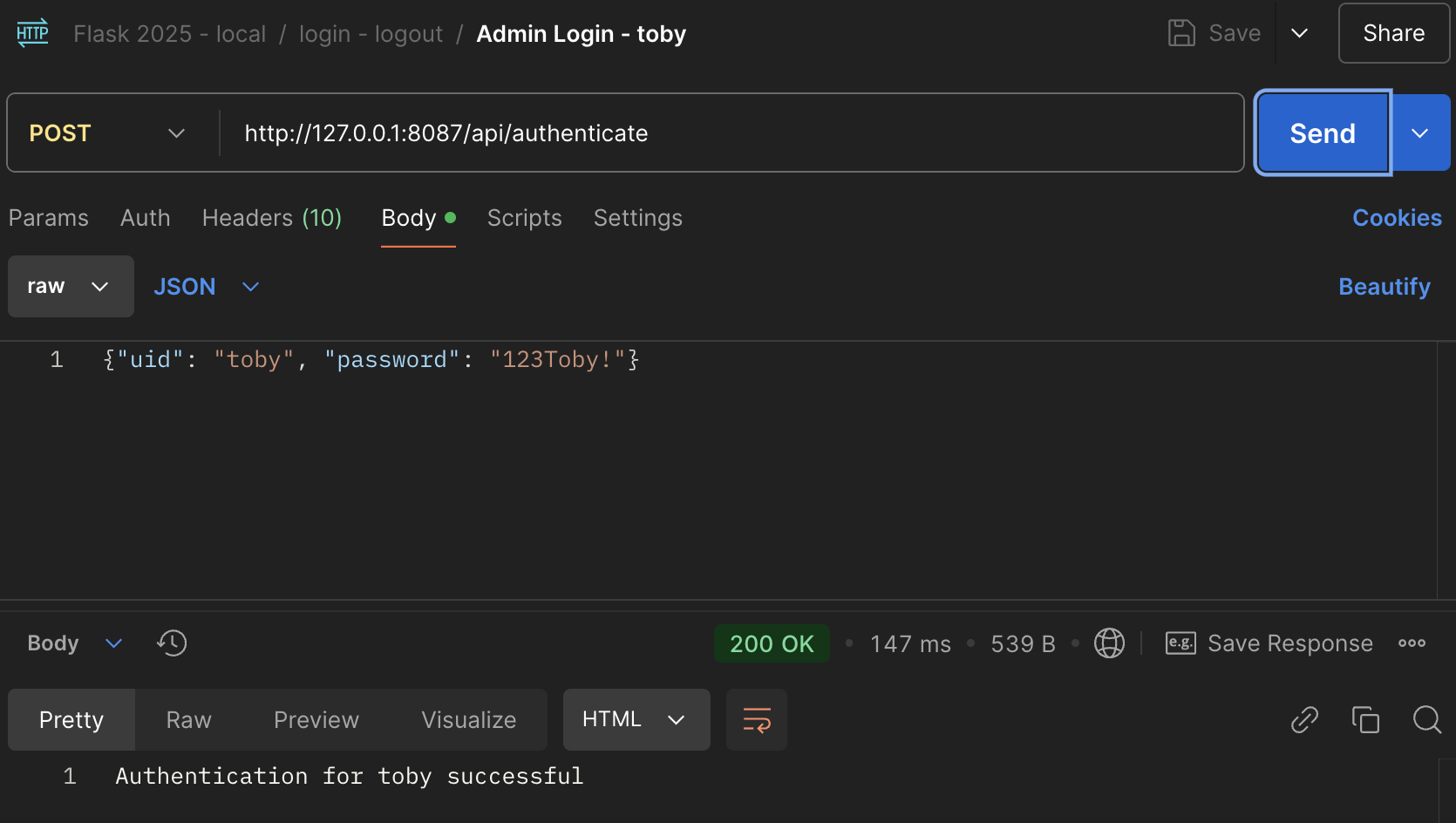Click the Beautify link
This screenshot has width=1456, height=823.
point(1384,286)
